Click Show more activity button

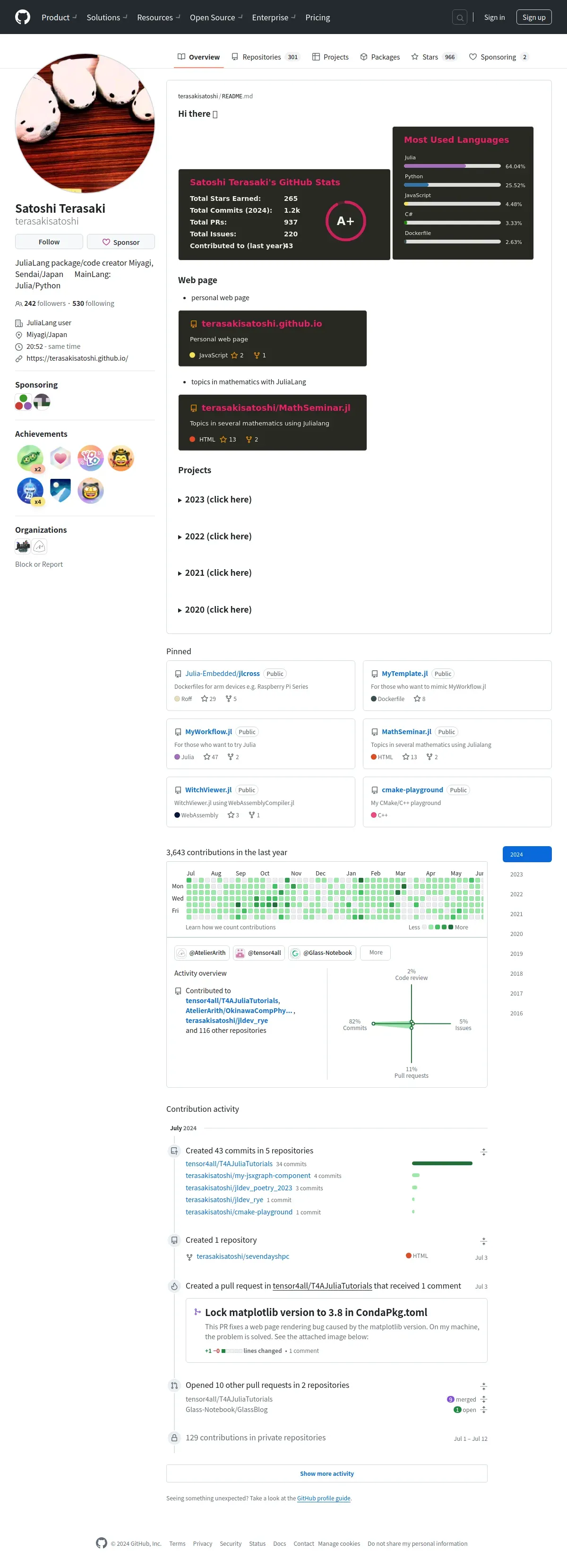(x=326, y=1473)
